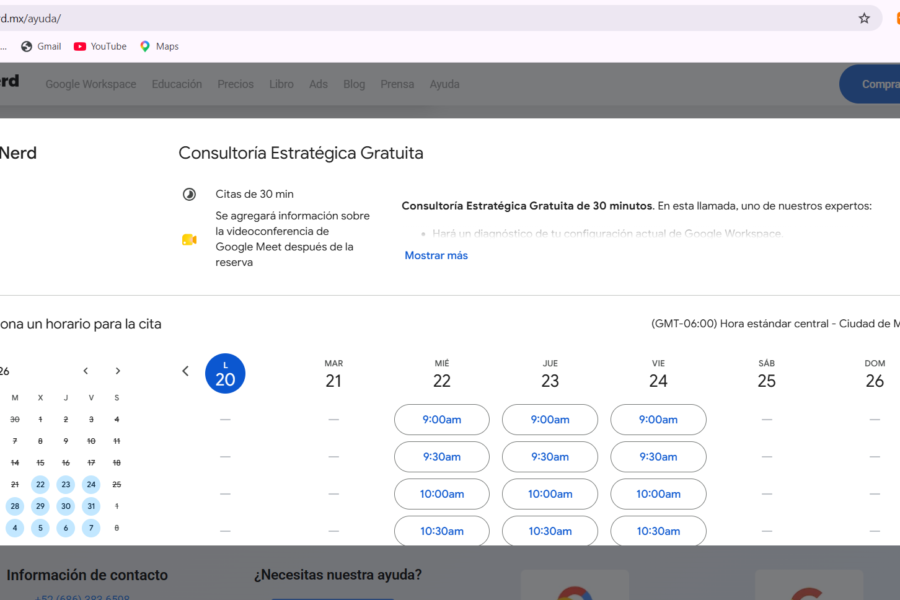Screen dimensions: 900x600
Task: Pick highlighted day 7 in mini calendar
Action: pos(91,528)
